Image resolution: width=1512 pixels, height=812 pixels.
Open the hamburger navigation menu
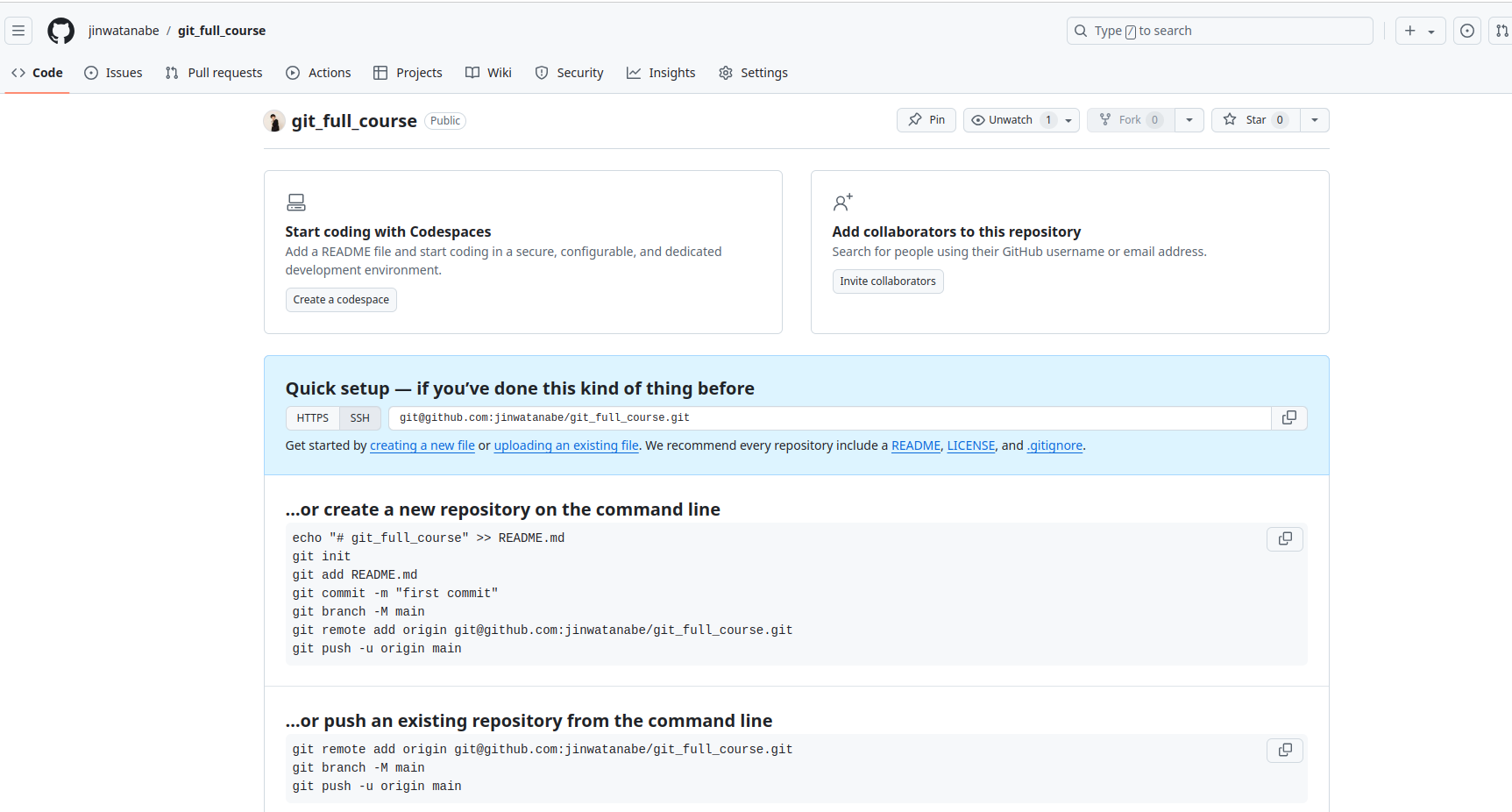pos(18,31)
